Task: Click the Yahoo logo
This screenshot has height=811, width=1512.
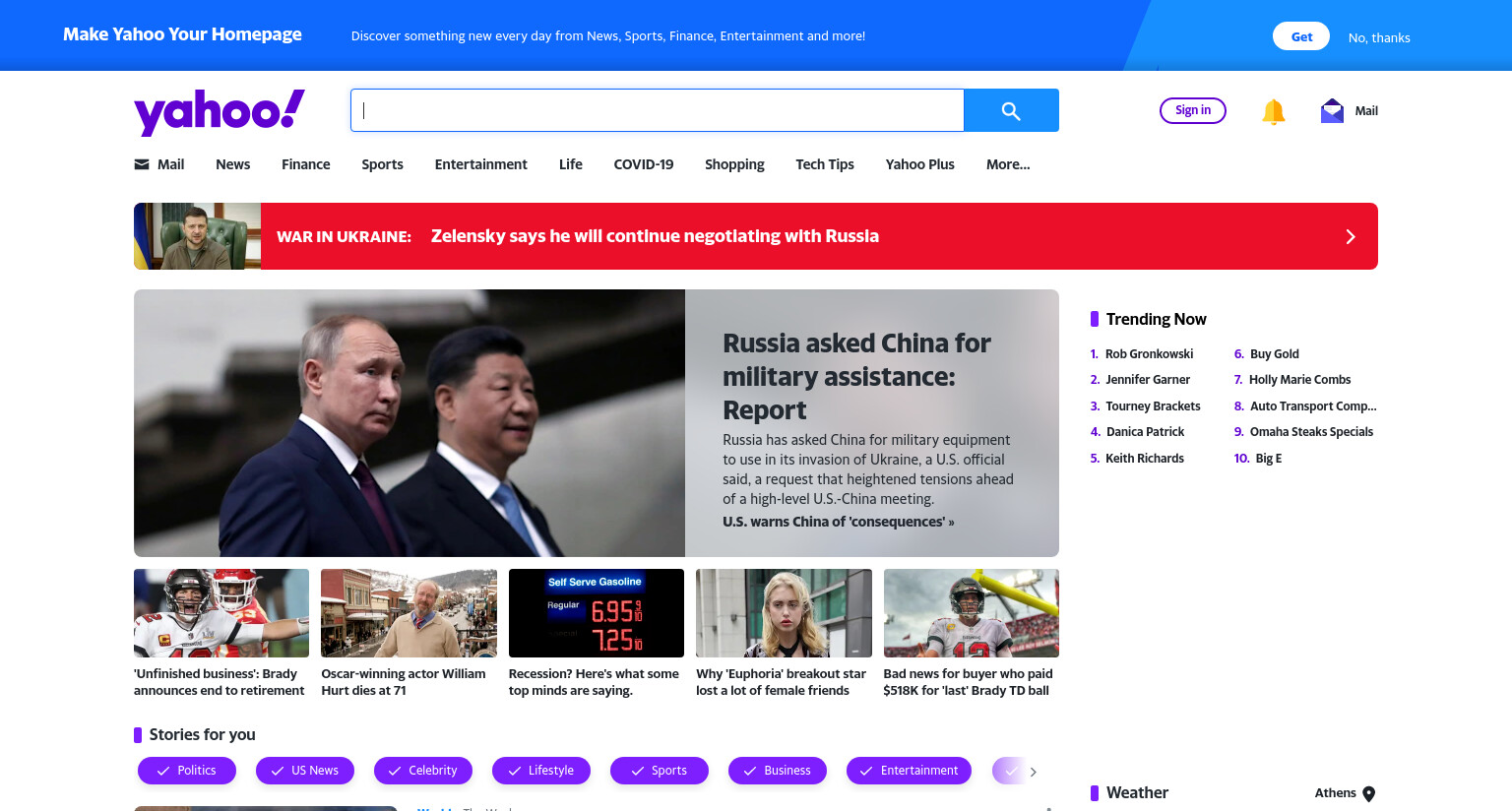Action: click(x=220, y=111)
